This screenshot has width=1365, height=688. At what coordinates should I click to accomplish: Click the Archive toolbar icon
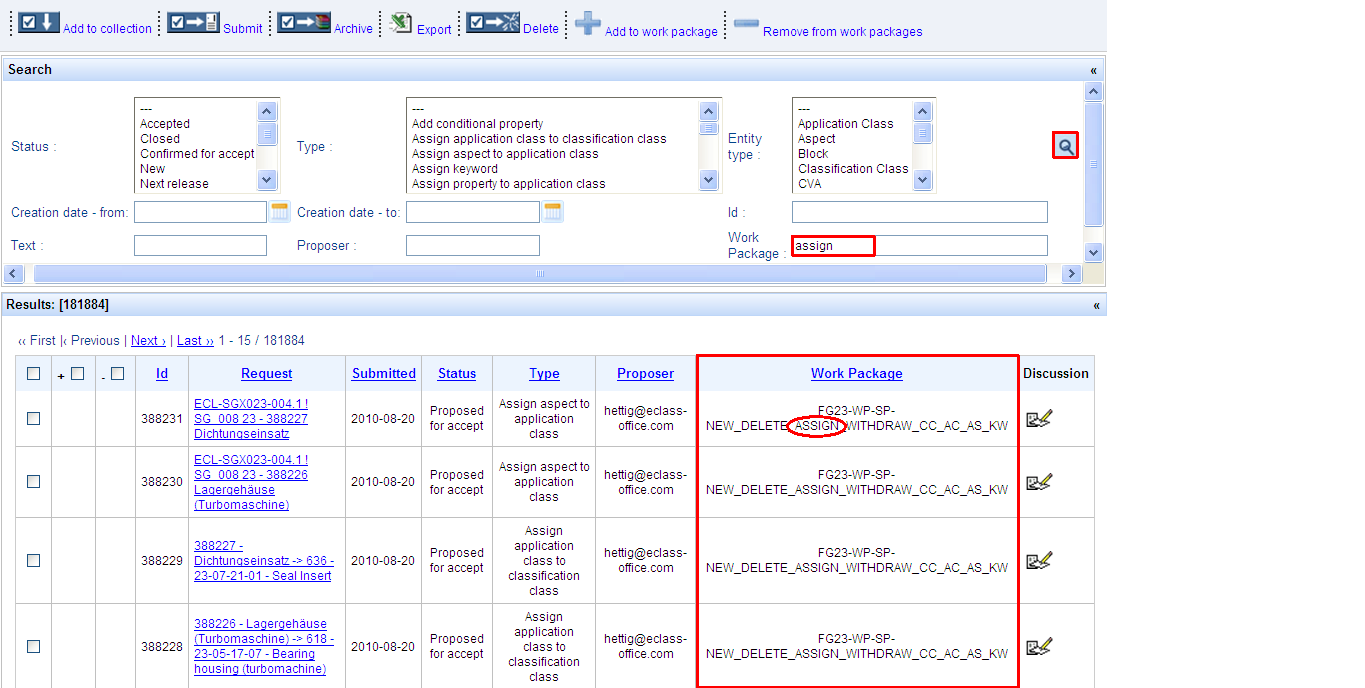[303, 23]
